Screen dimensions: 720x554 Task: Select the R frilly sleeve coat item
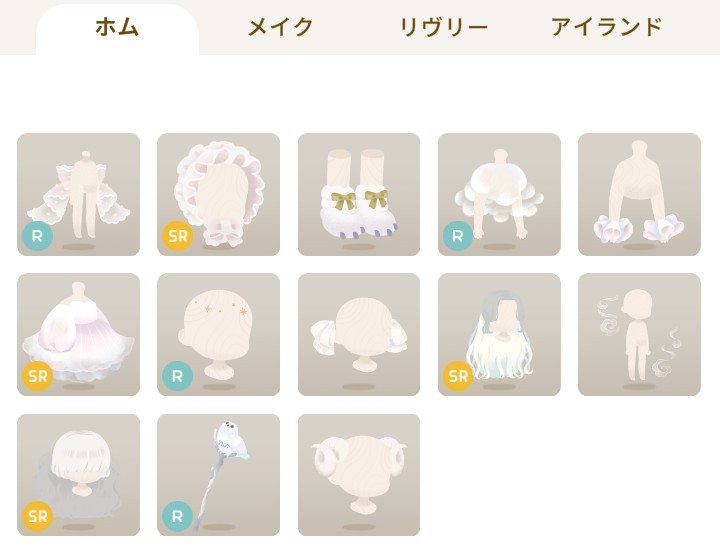pos(79,194)
